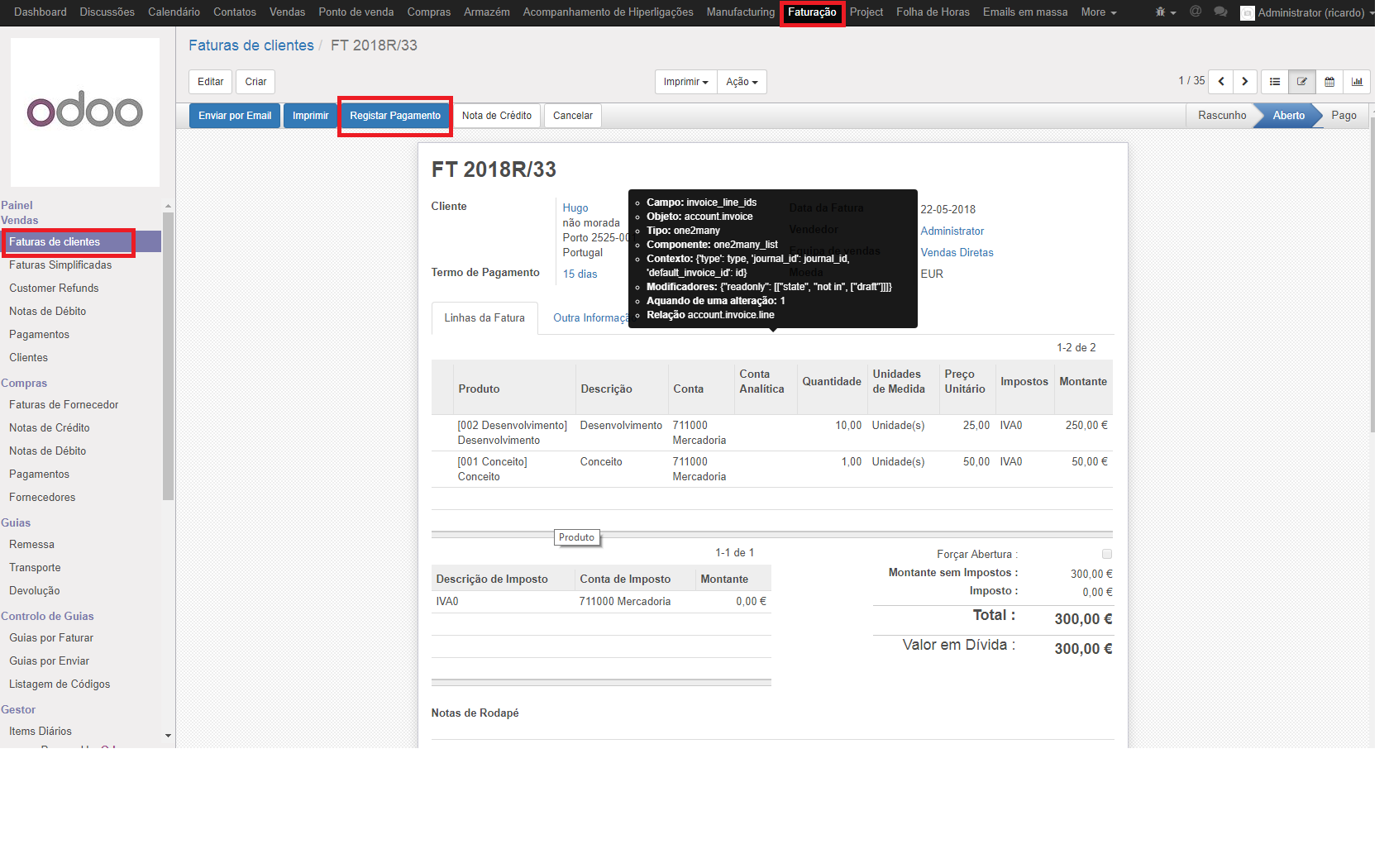Open the Armazém menu
Screen dimensions: 1389x868
click(486, 12)
